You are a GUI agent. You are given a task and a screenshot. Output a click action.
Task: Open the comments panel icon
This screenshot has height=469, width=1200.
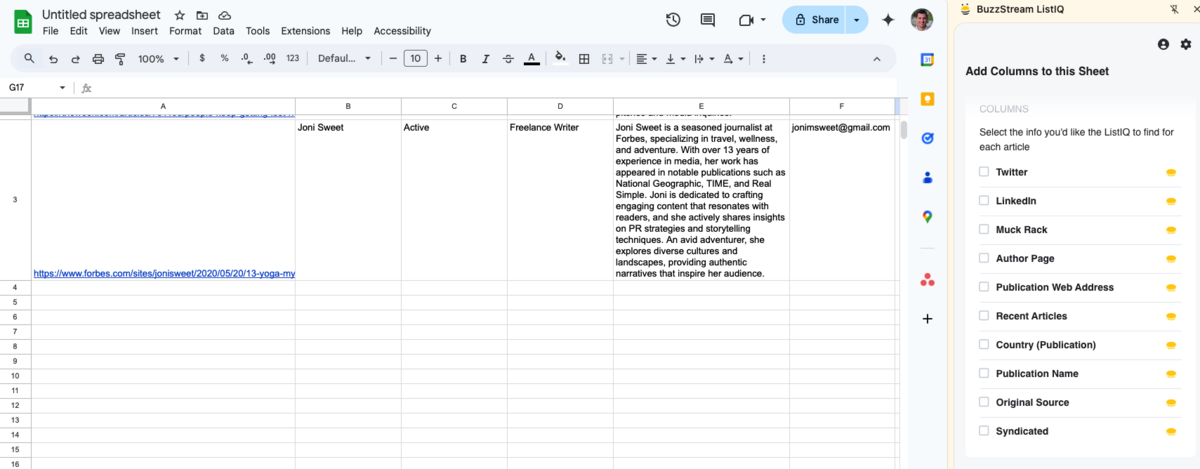(708, 20)
